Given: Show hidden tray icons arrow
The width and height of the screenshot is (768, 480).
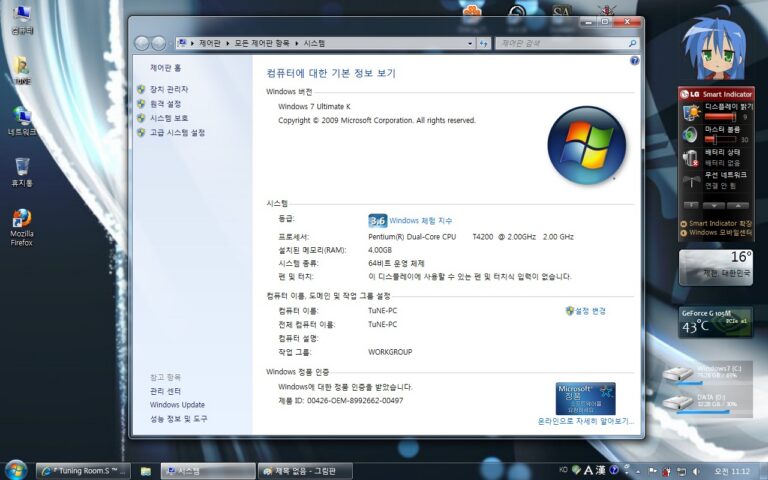Looking at the screenshot, I should pyautogui.click(x=638, y=472).
